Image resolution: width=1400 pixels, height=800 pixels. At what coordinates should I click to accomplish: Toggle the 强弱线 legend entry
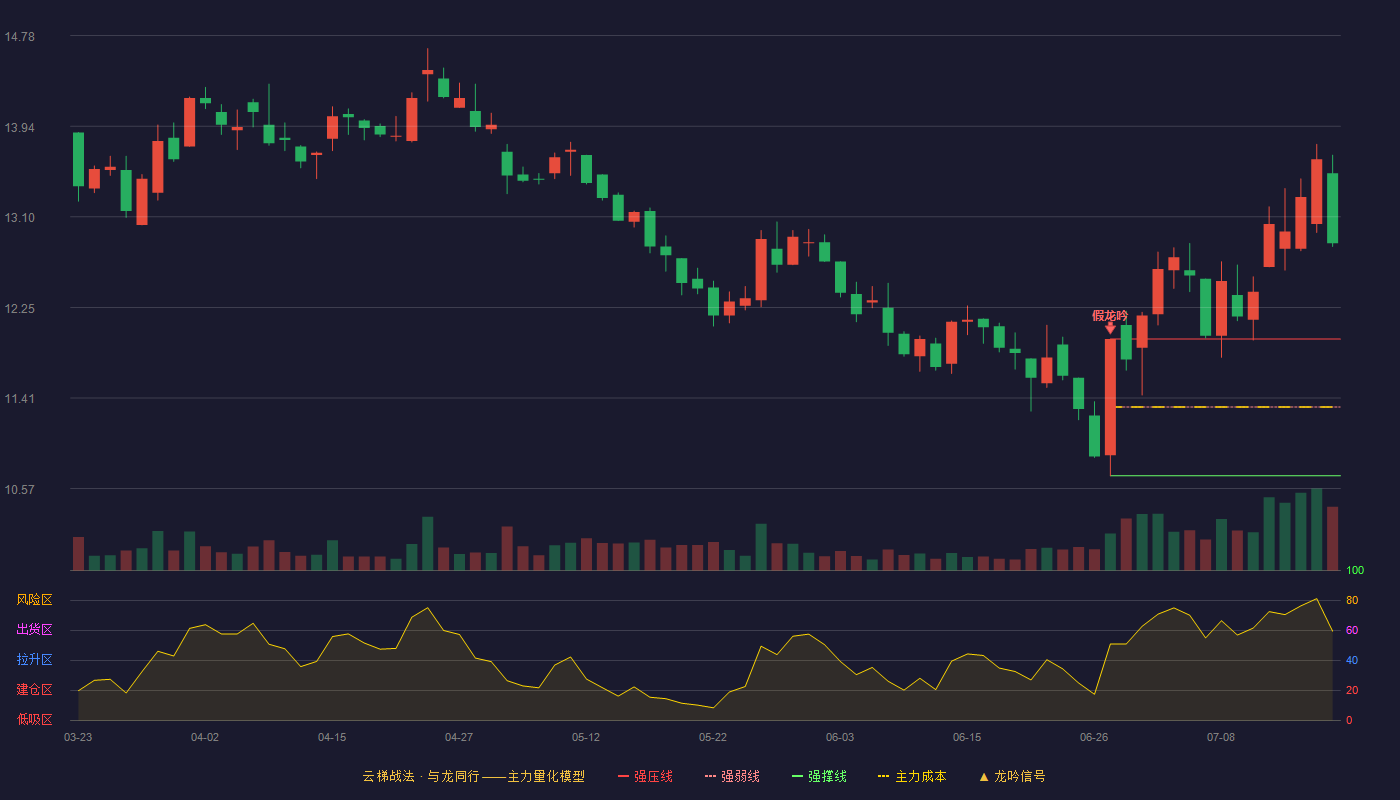pyautogui.click(x=732, y=776)
